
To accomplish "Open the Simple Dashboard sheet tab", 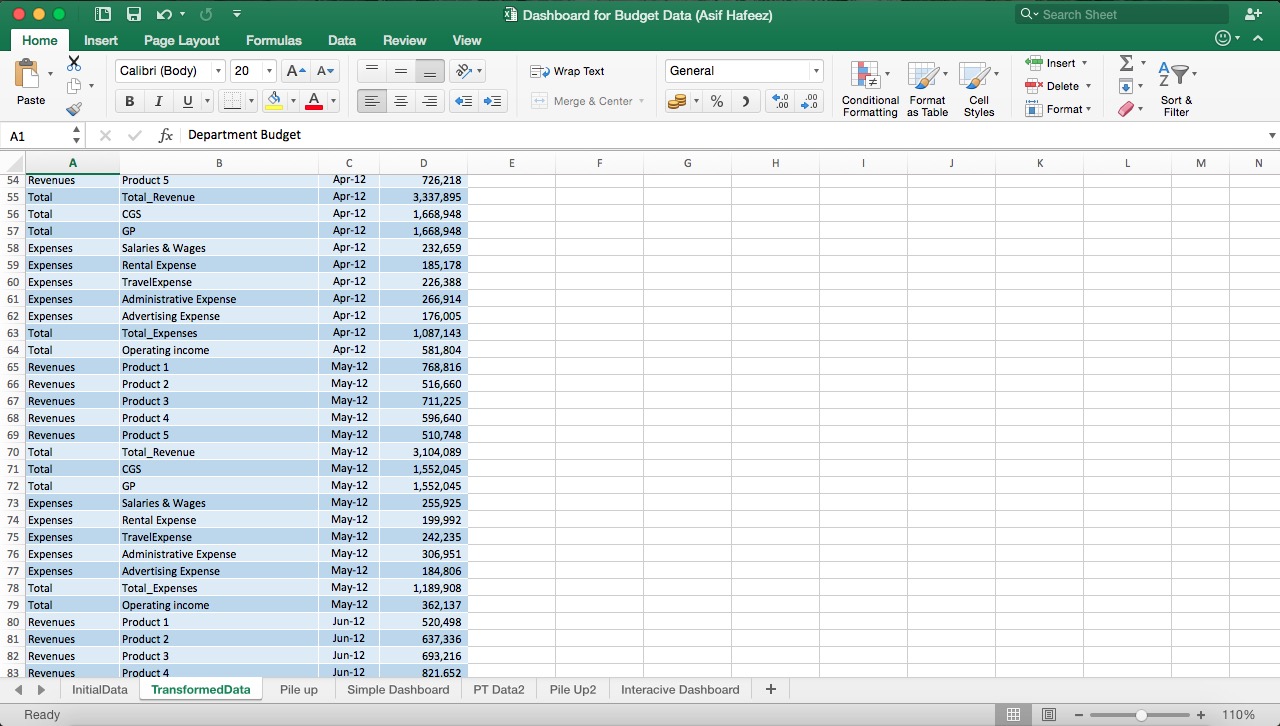I will point(398,689).
